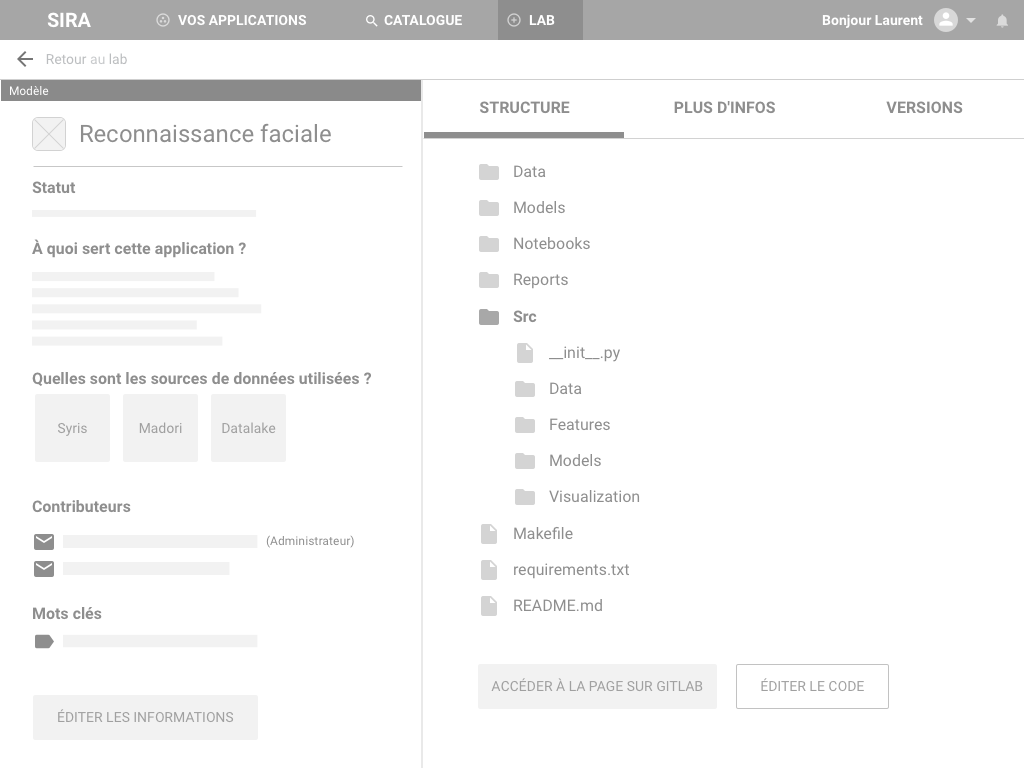The image size is (1024, 768).
Task: Click the Features folder icon
Action: click(525, 425)
